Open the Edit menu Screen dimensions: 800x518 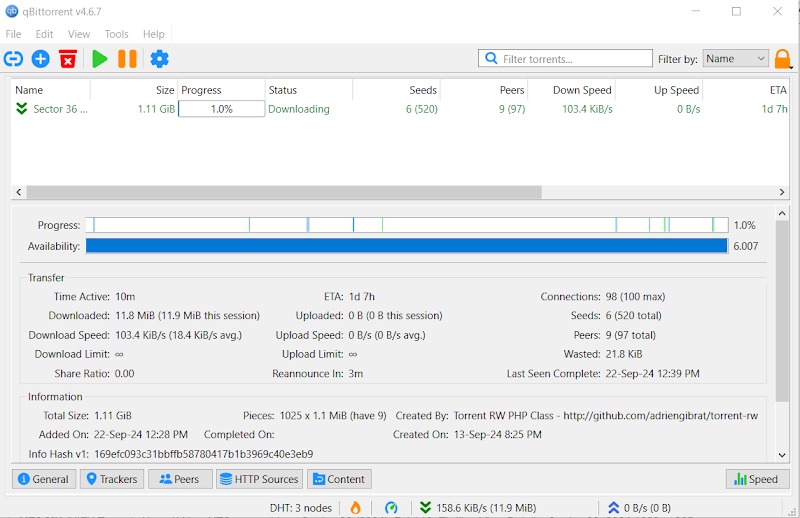[44, 34]
